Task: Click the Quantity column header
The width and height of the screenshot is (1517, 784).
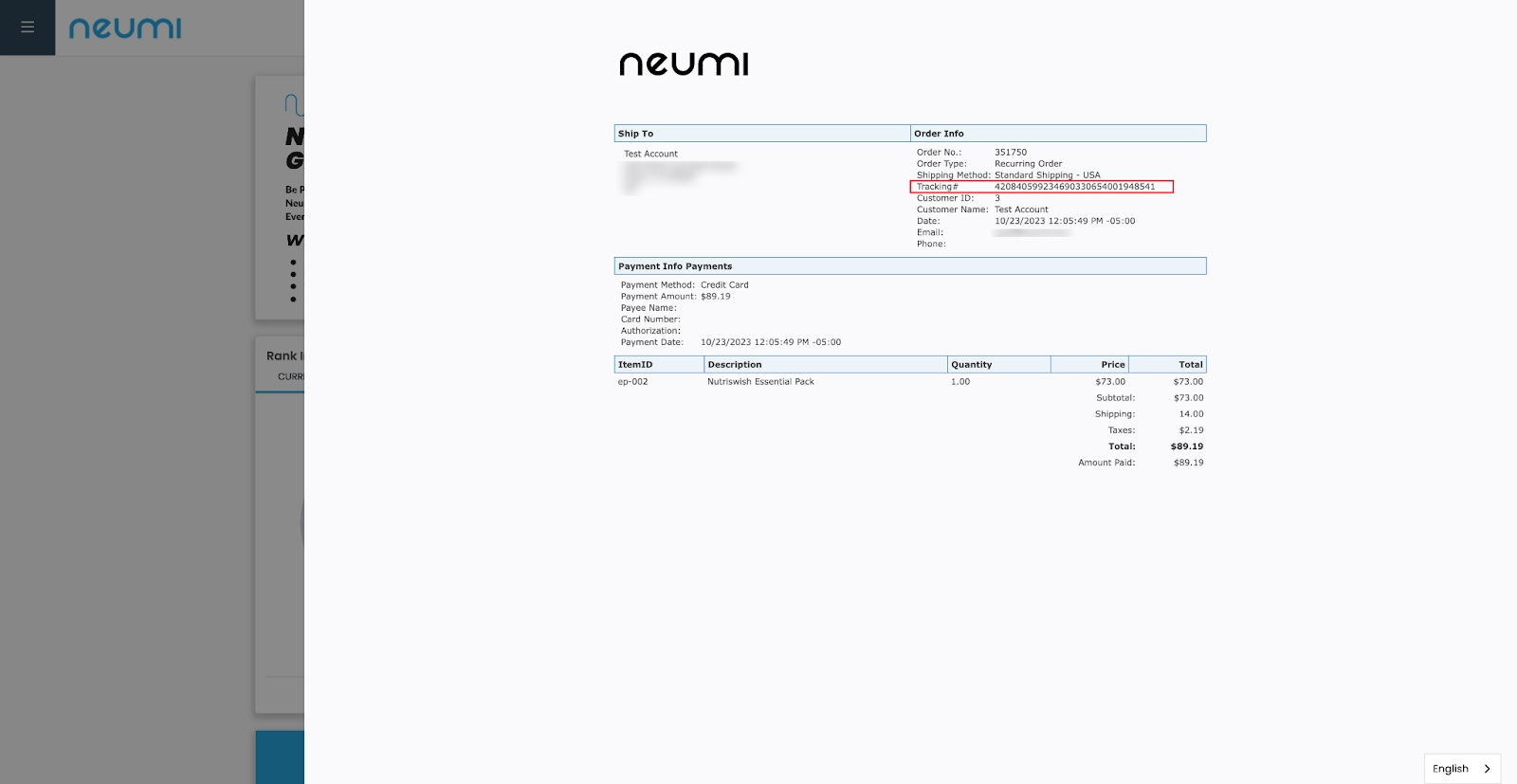Action: tap(972, 365)
